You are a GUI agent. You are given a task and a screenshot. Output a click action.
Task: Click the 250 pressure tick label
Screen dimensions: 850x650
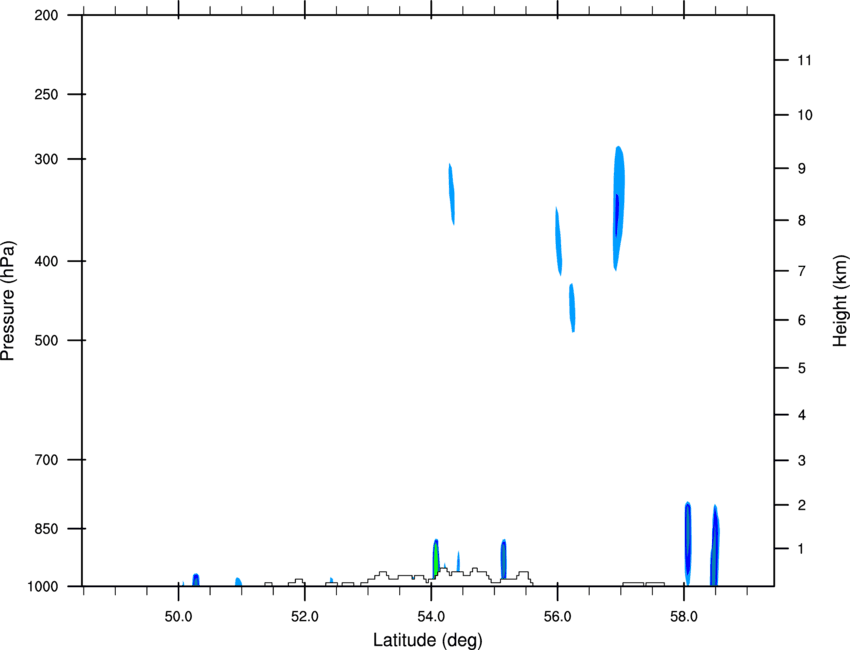tap(46, 94)
